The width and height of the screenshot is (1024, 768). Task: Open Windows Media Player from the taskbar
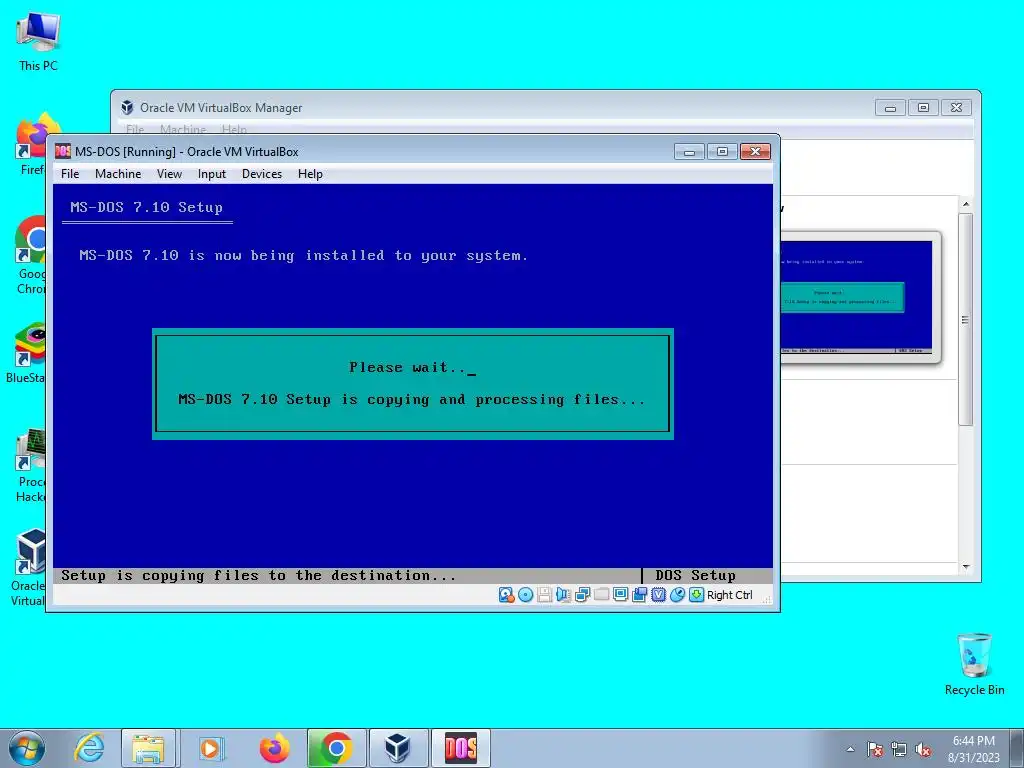(x=211, y=748)
